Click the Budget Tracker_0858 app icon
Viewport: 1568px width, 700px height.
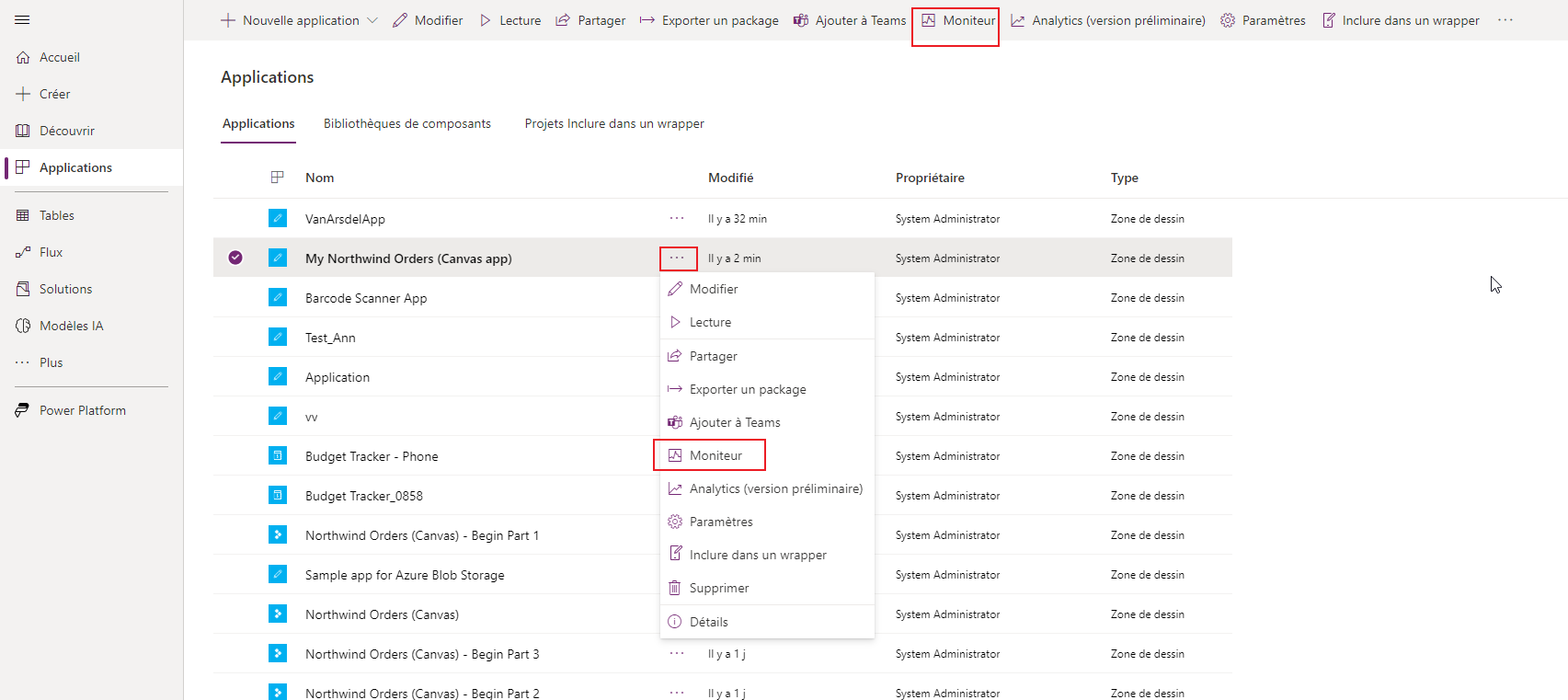(x=278, y=495)
